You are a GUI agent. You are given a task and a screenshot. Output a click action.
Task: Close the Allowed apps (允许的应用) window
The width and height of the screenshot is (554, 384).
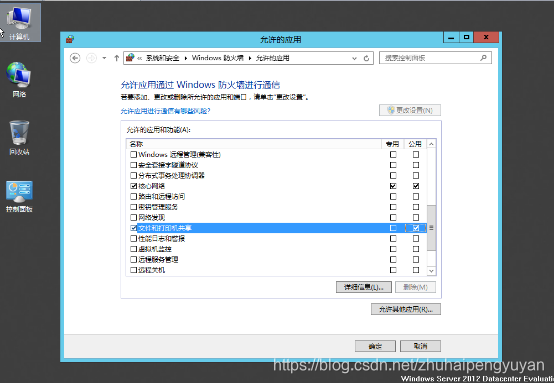tap(486, 37)
